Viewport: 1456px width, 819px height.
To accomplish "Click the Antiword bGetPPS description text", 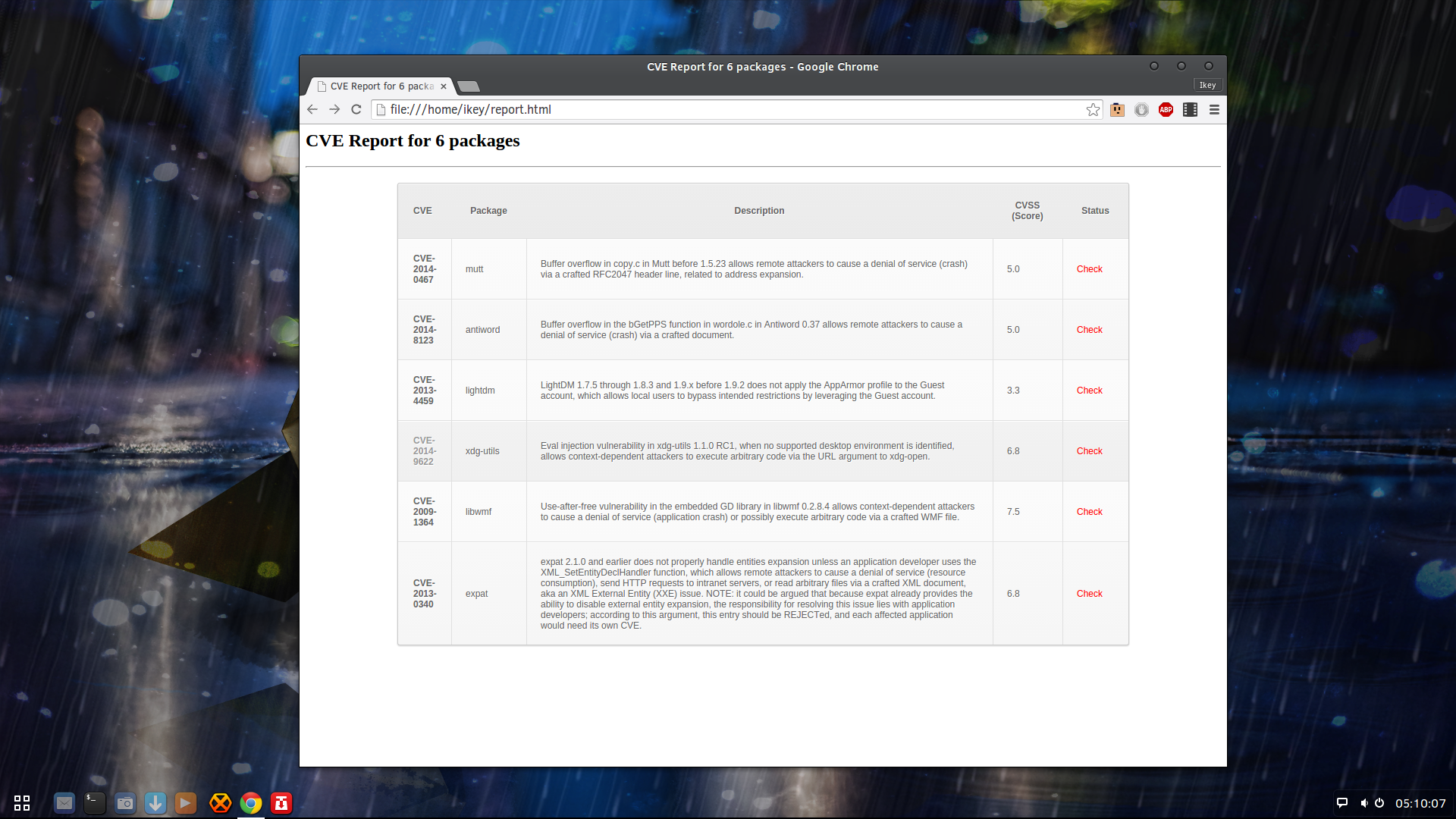I will pos(752,330).
